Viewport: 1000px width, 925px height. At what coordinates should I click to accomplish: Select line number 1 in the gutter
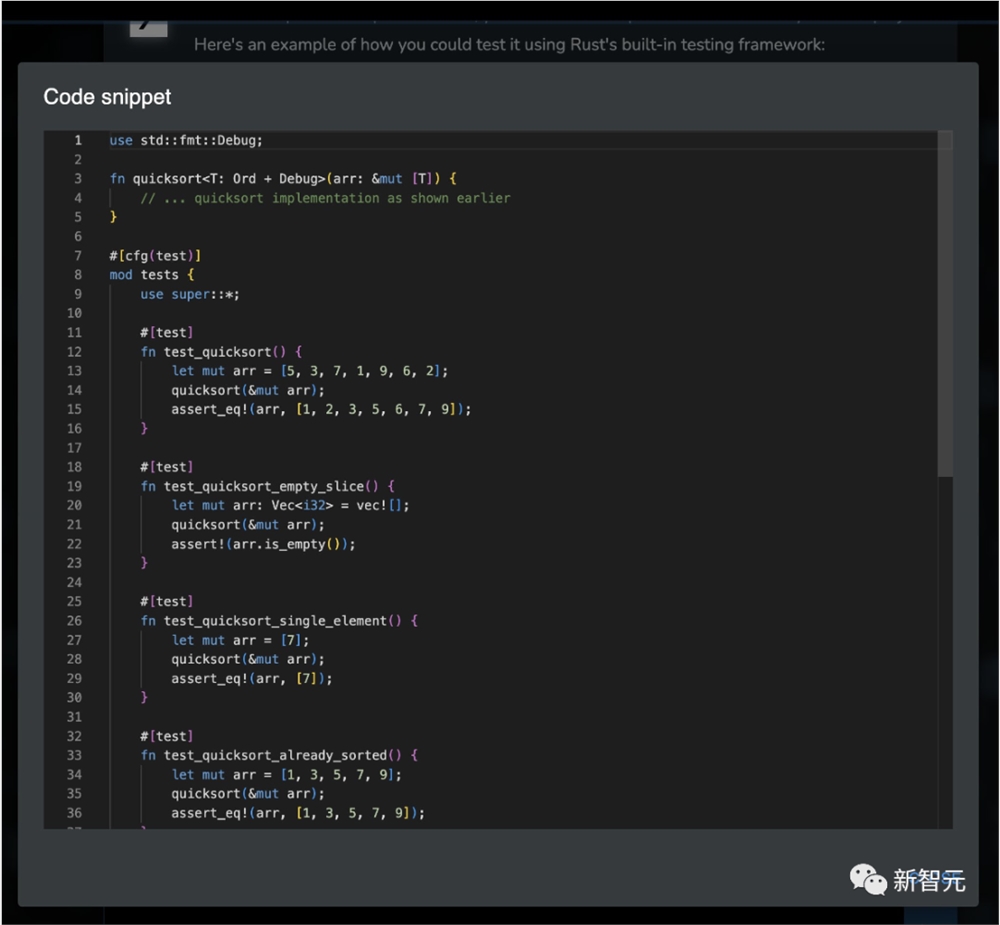[x=77, y=140]
